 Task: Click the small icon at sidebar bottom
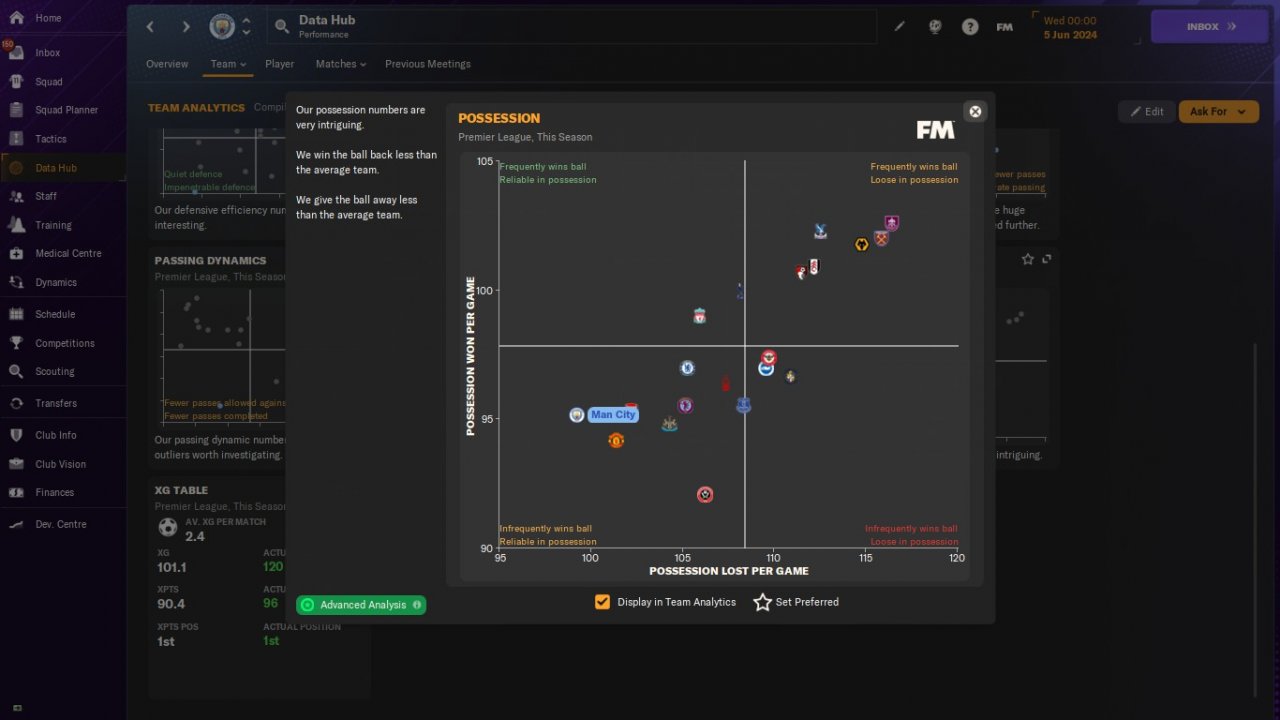[16, 708]
